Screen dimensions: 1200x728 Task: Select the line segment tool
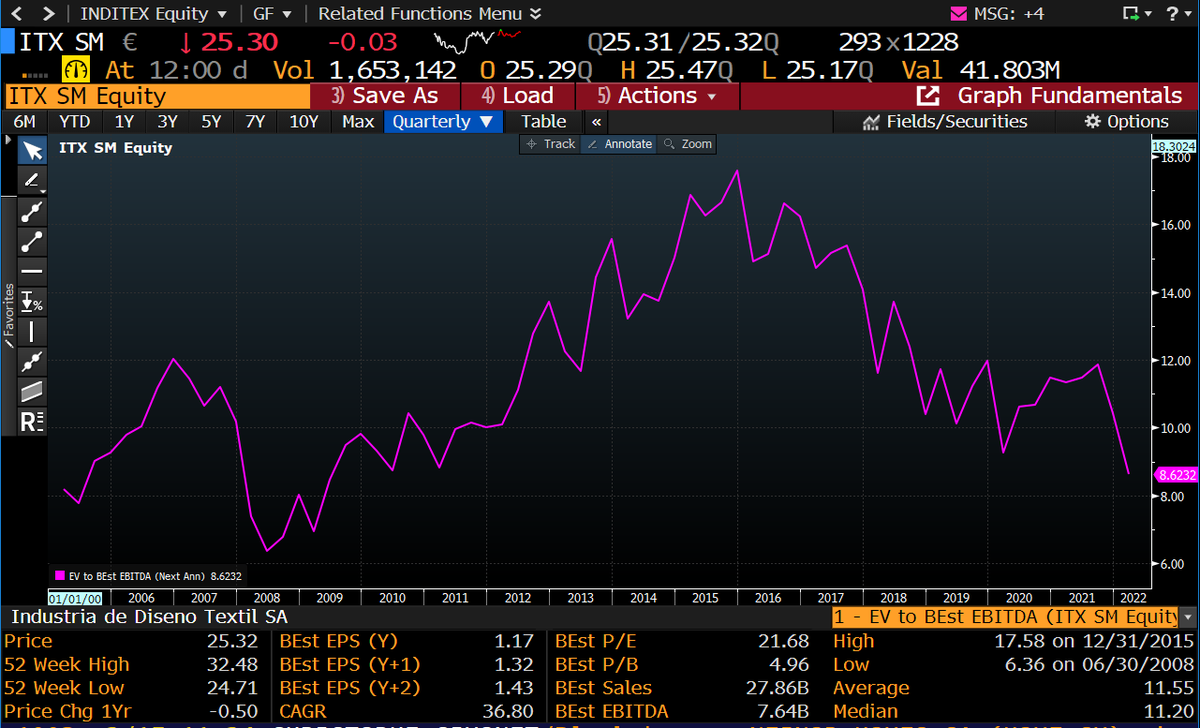pos(33,241)
